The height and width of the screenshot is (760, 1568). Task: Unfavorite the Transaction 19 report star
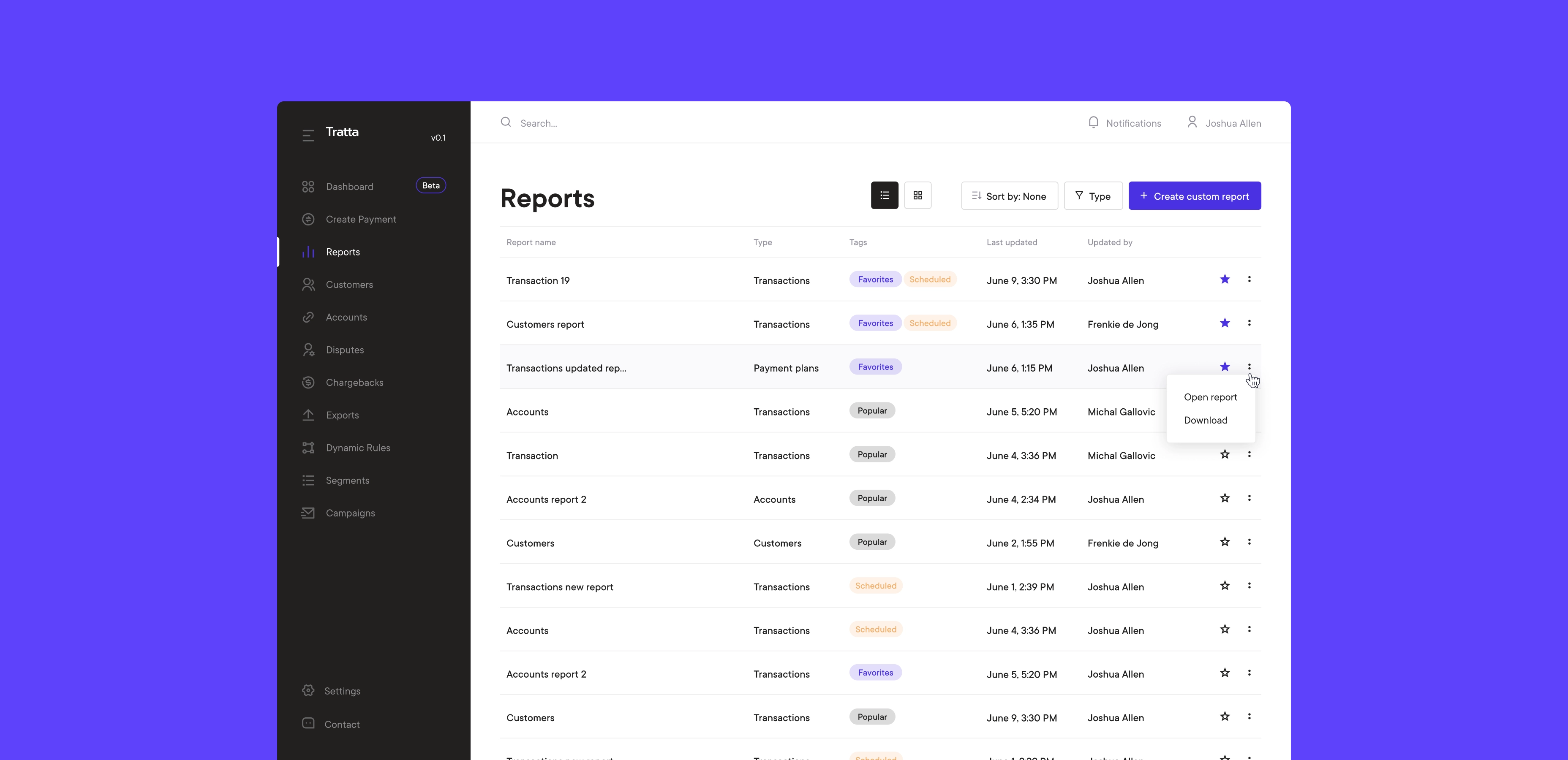1225,279
